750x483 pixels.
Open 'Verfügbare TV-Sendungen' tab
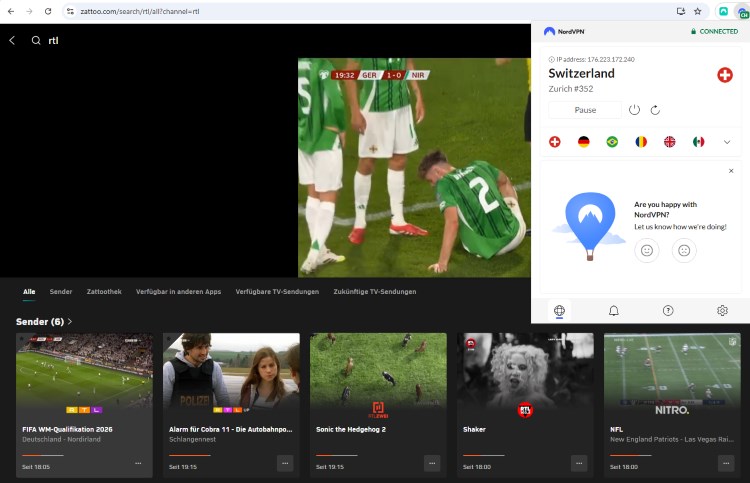click(x=277, y=292)
